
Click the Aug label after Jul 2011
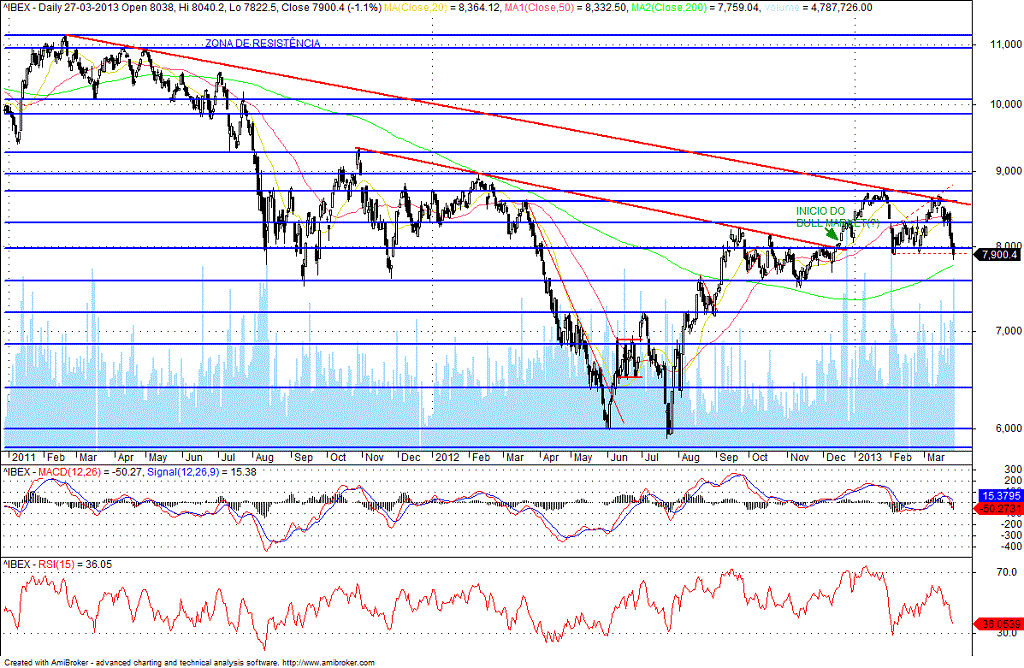coord(264,457)
